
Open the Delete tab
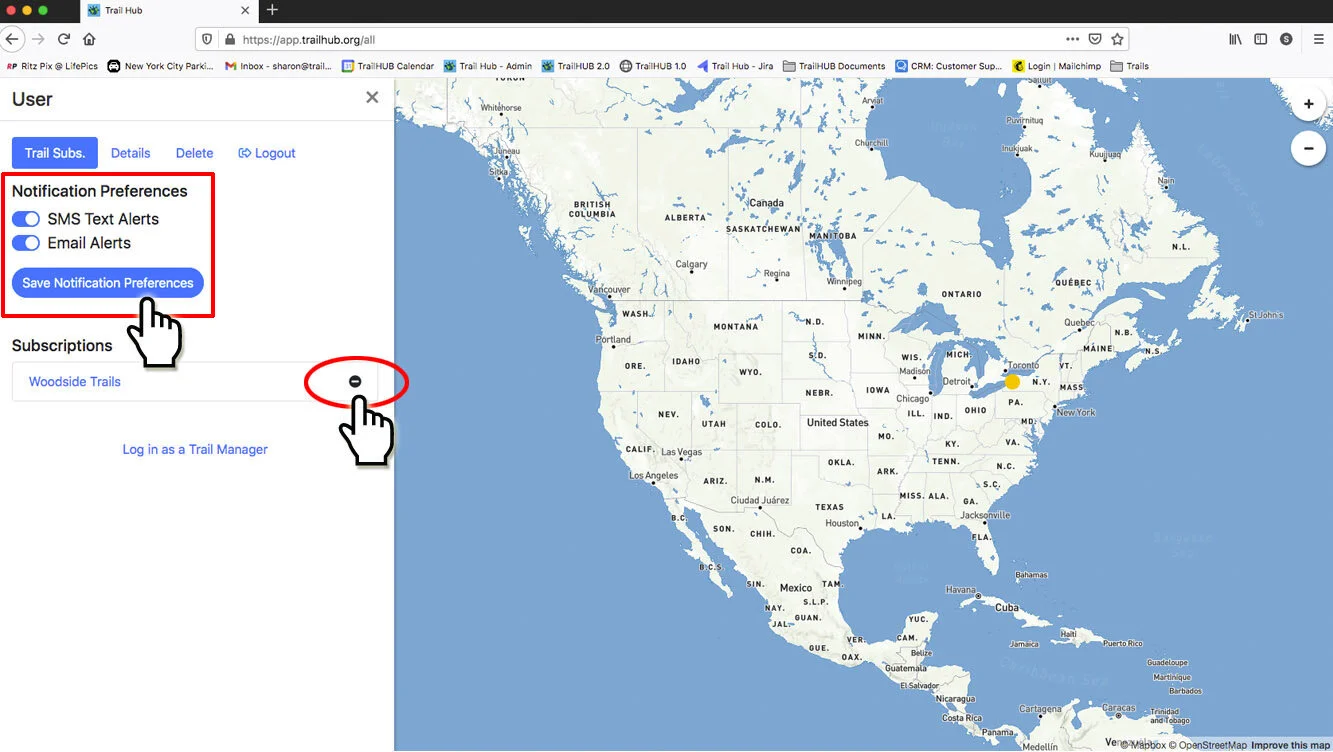tap(194, 153)
